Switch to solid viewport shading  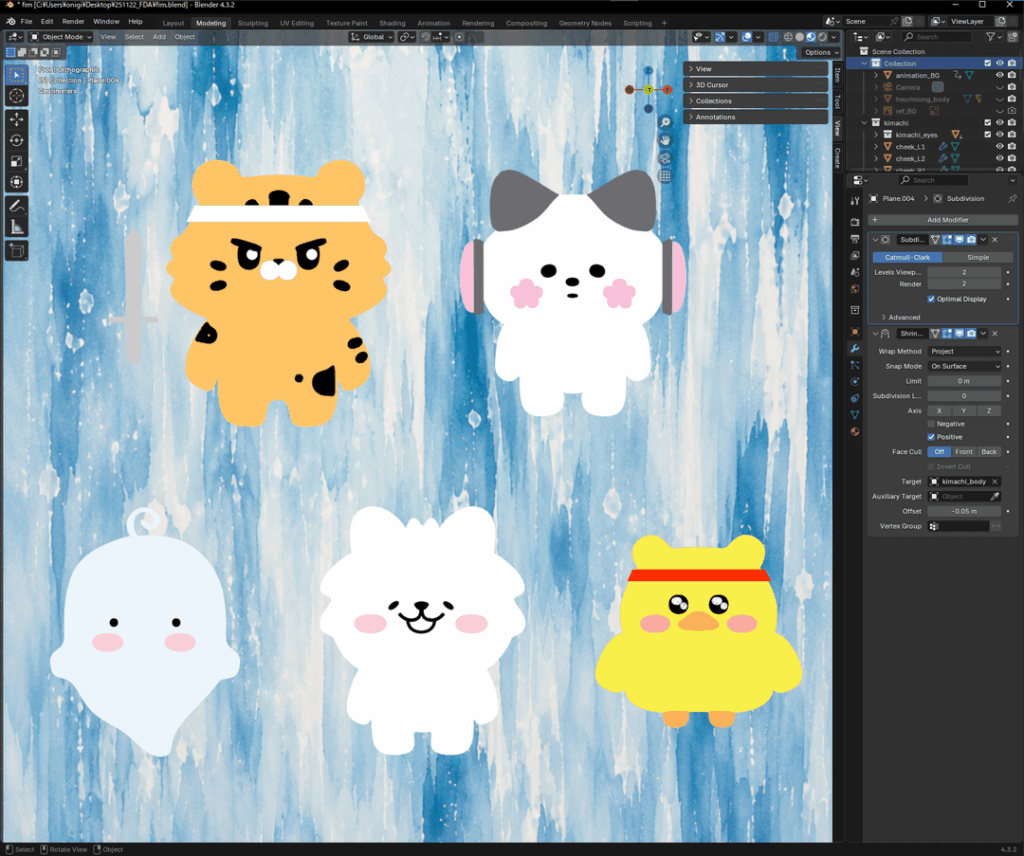click(799, 37)
